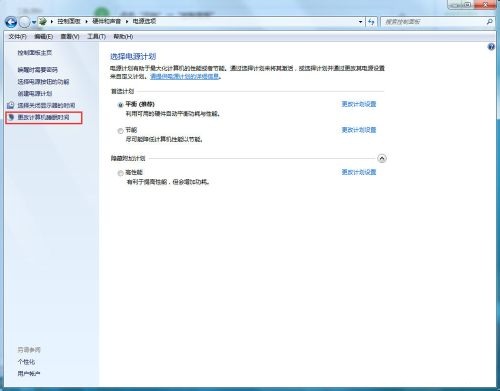The image size is (500, 391).
Task: Click the 选择电源计划 page heading
Action: [x=133, y=56]
